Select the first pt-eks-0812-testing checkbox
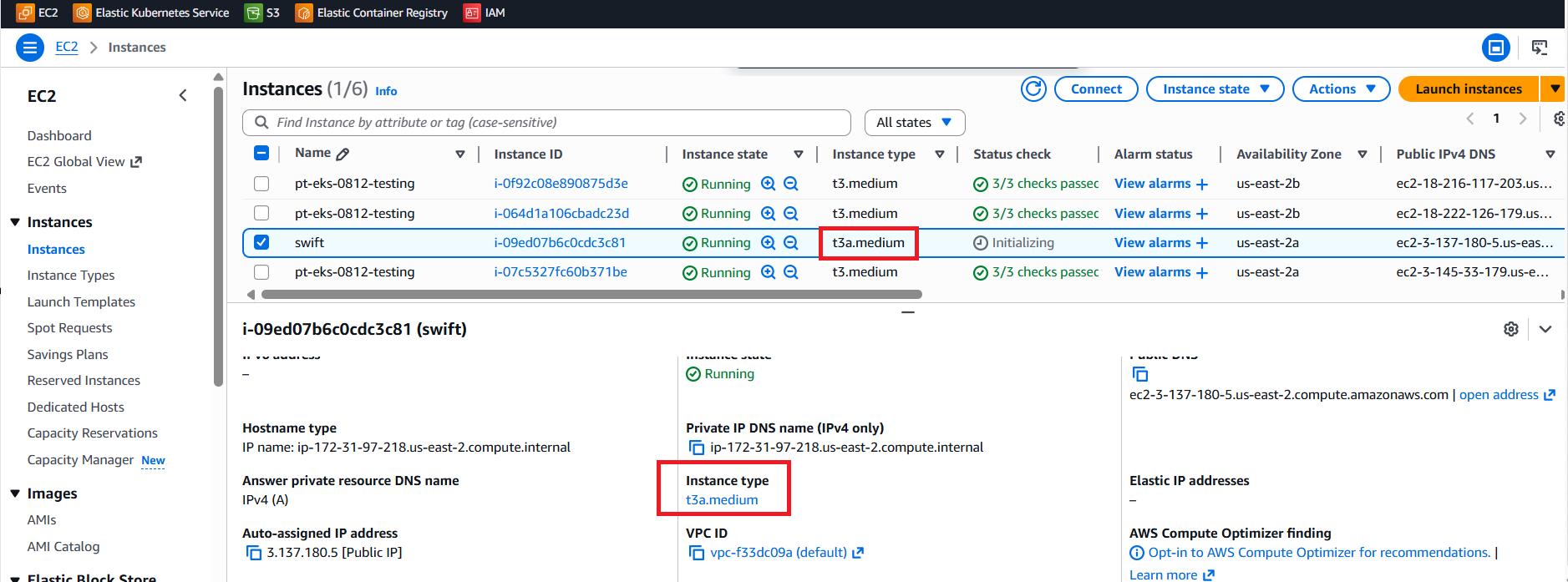Viewport: 1568px width, 582px height. coord(261,184)
